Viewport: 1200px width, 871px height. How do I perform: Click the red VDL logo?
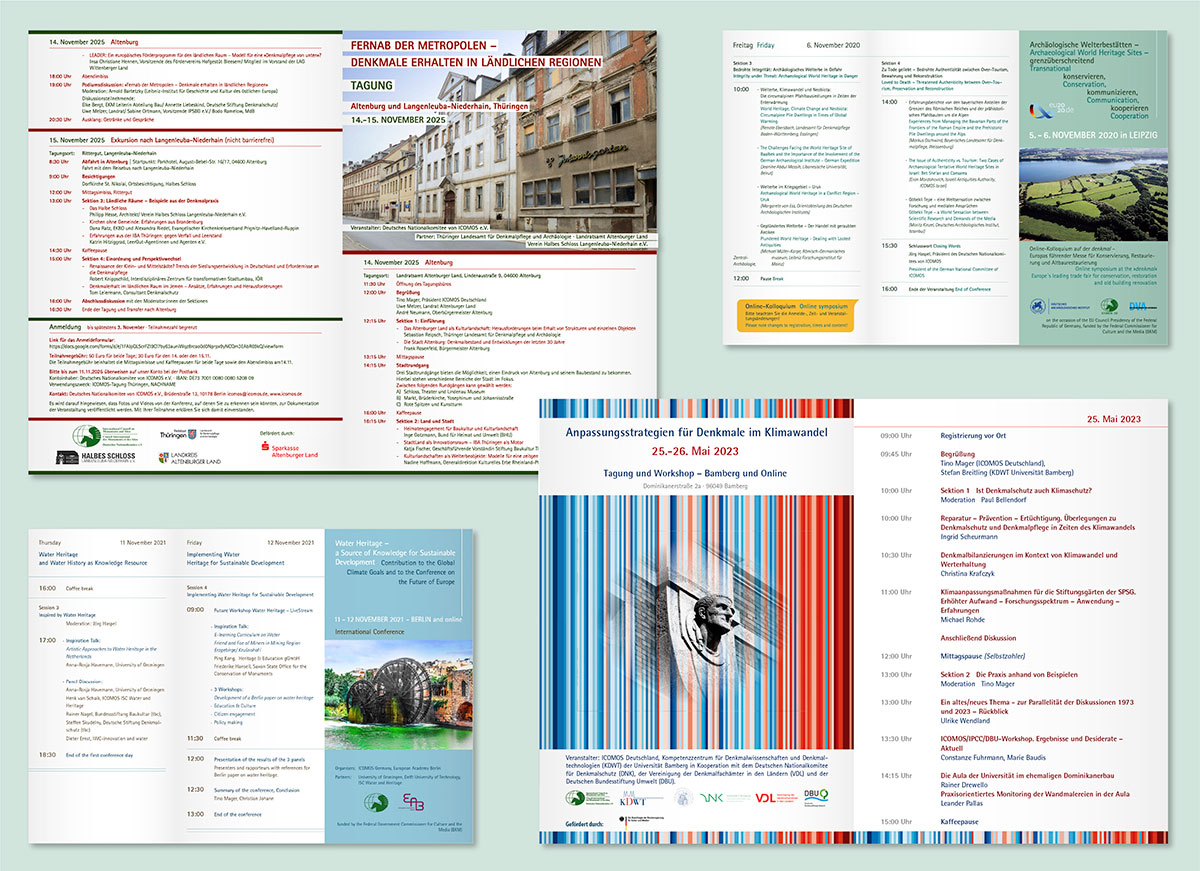click(764, 798)
